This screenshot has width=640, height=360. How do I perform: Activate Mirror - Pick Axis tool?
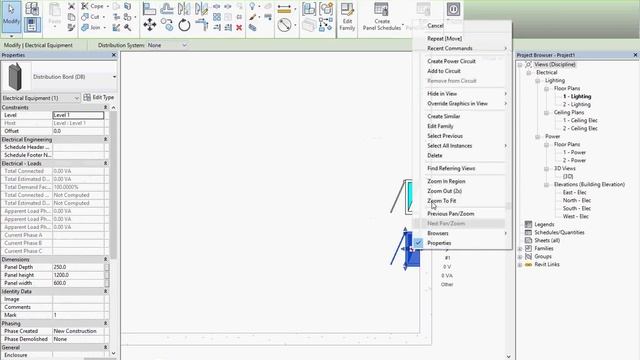184,9
